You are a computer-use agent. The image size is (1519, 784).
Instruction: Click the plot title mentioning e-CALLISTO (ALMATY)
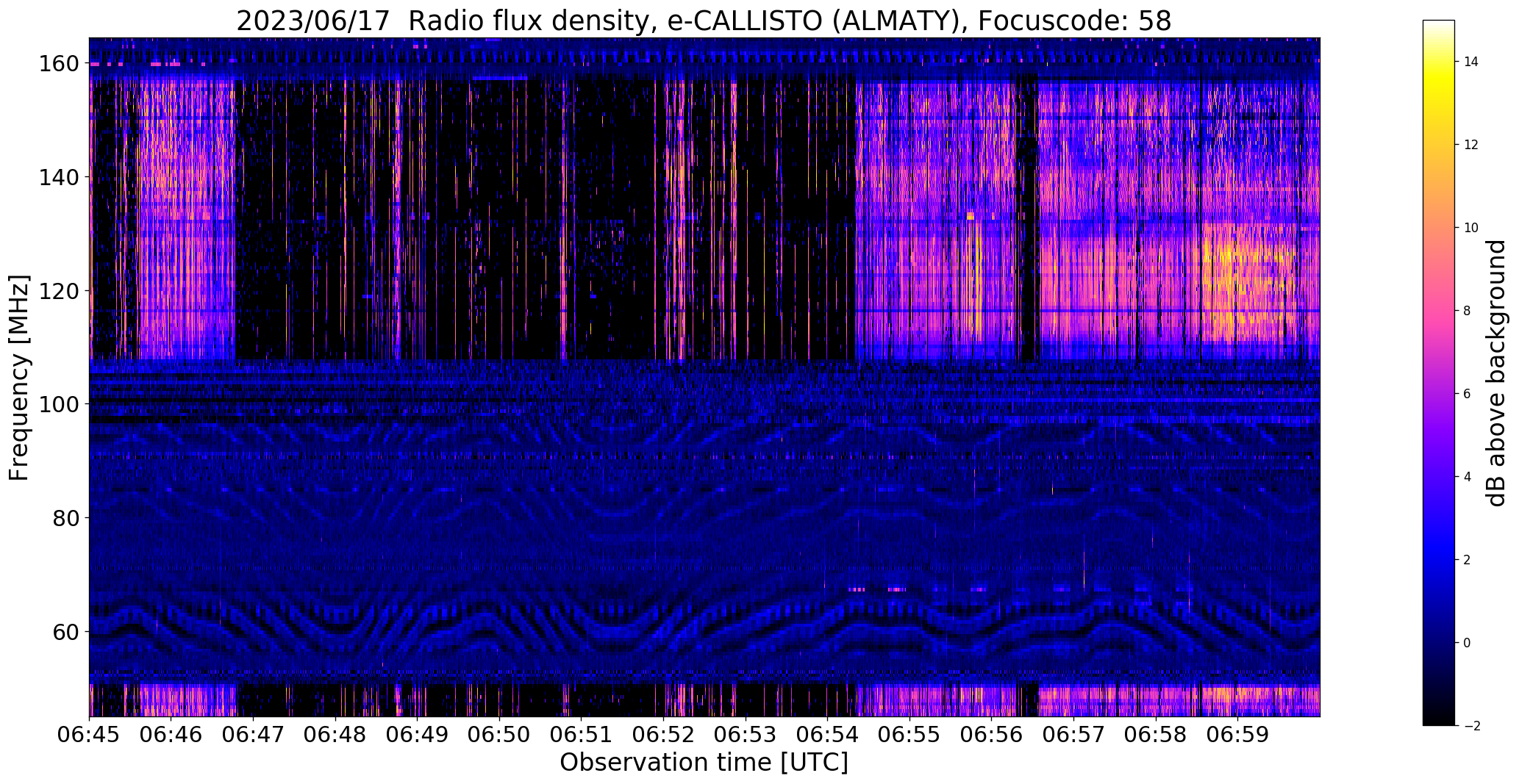(x=704, y=21)
